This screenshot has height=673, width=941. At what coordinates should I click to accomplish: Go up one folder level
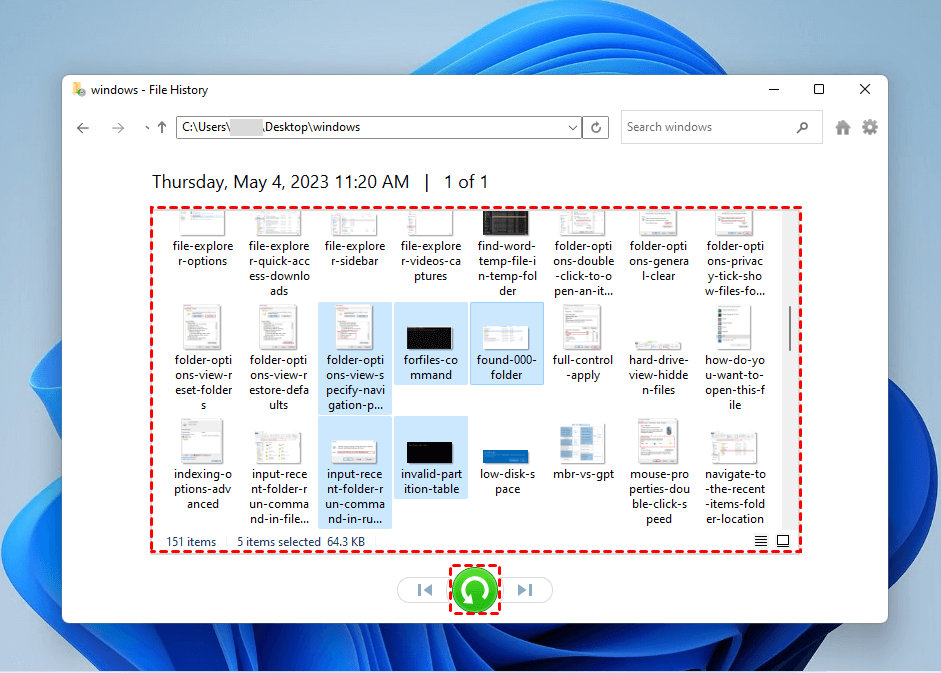click(x=162, y=127)
